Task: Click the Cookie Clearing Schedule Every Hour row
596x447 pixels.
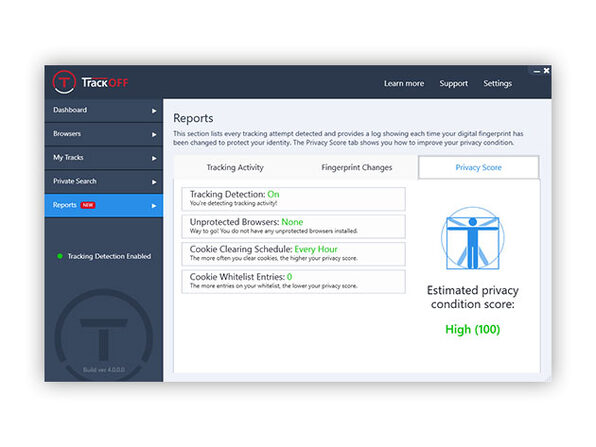Action: pos(293,254)
